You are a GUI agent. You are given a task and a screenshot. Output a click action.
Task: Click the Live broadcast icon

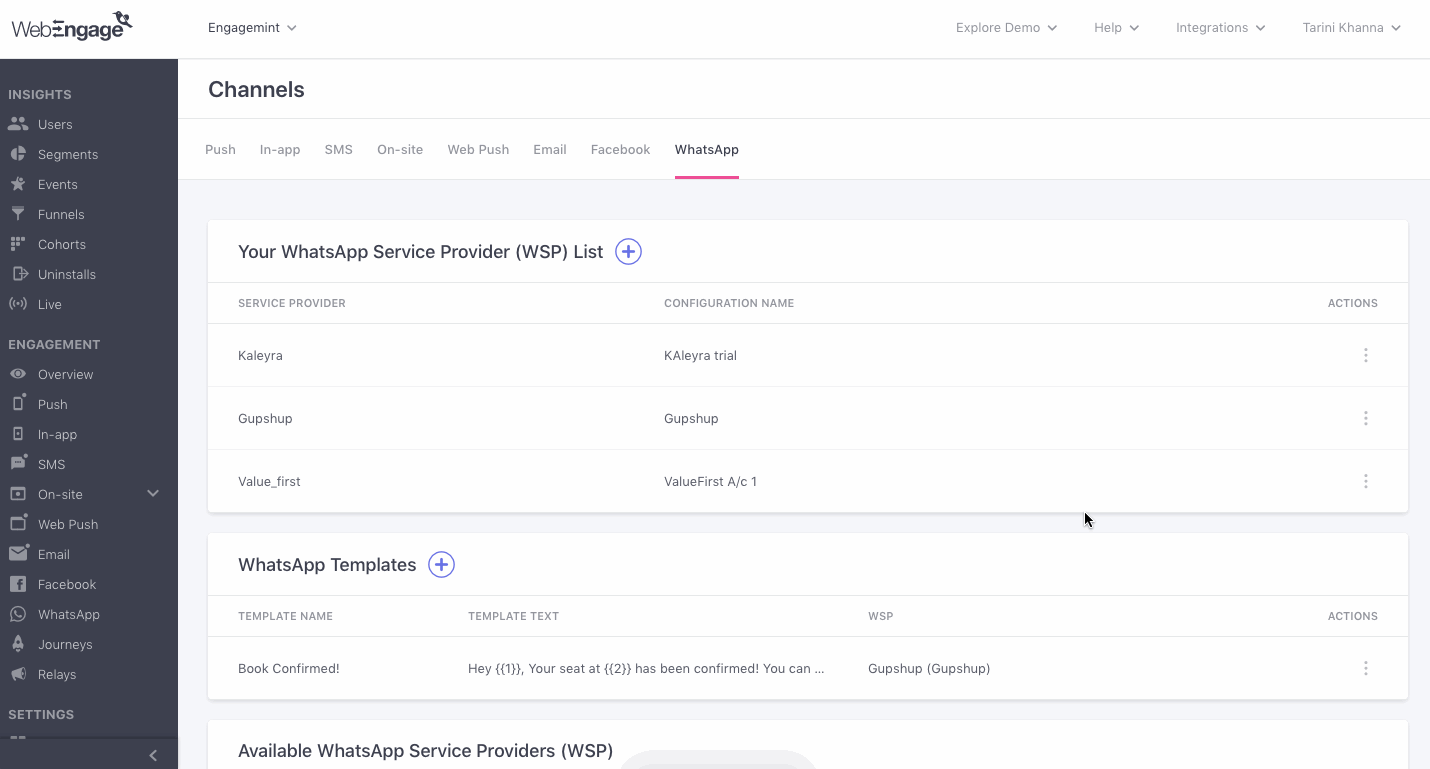coord(18,304)
